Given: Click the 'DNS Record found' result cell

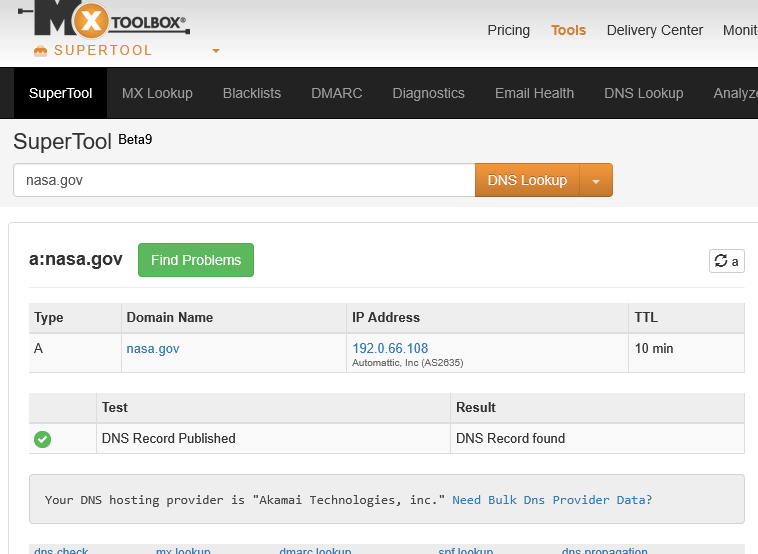Looking at the screenshot, I should 598,438.
